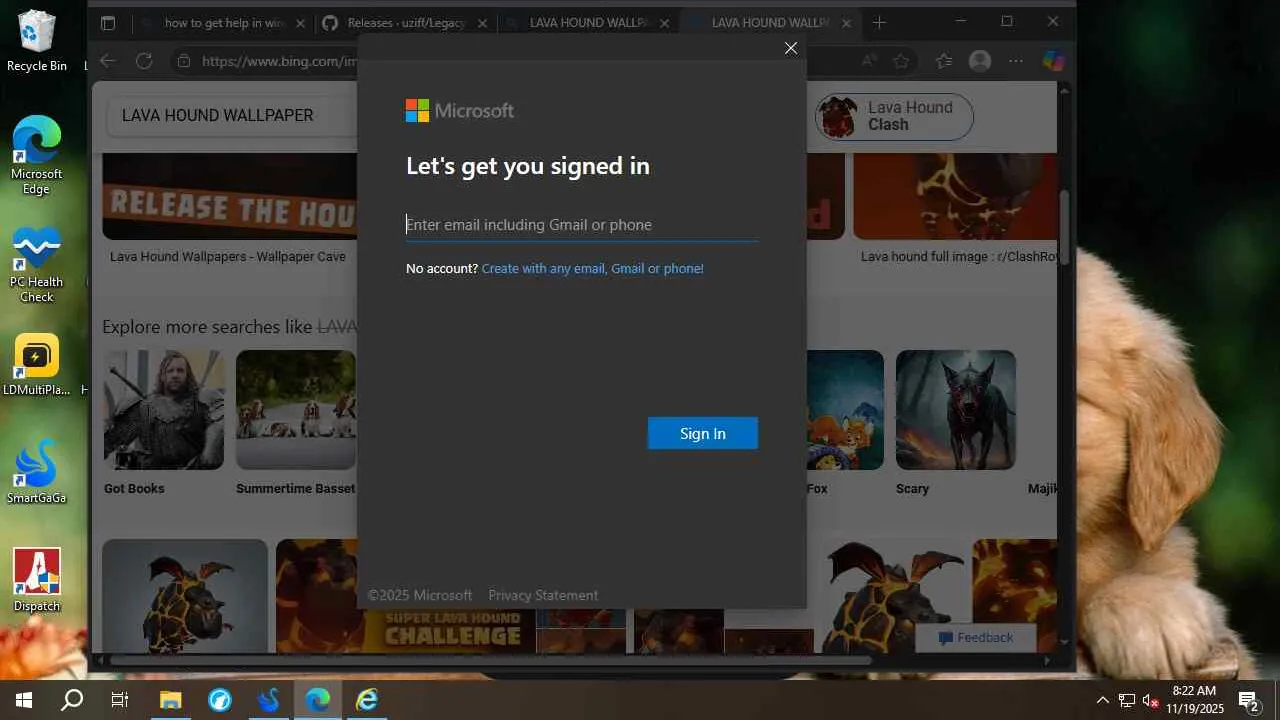This screenshot has height=720, width=1280.
Task: Add this page to favorites star
Action: 901,61
